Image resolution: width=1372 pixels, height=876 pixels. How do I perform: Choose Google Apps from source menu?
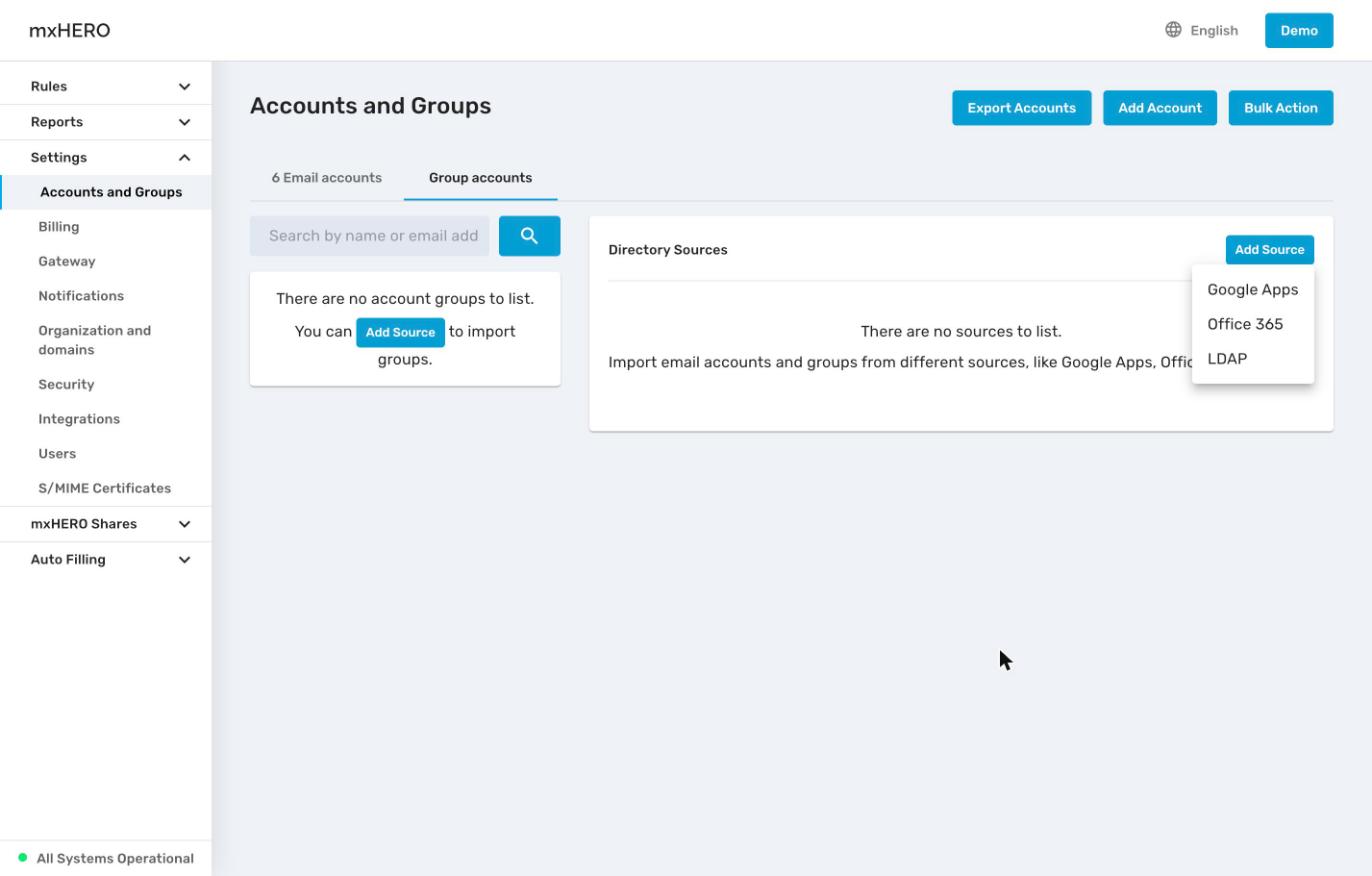[1253, 290]
